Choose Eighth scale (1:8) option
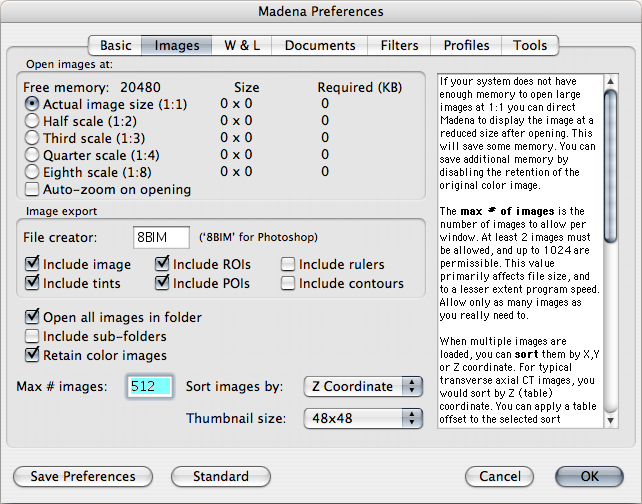This screenshot has height=504, width=642. coord(33,172)
